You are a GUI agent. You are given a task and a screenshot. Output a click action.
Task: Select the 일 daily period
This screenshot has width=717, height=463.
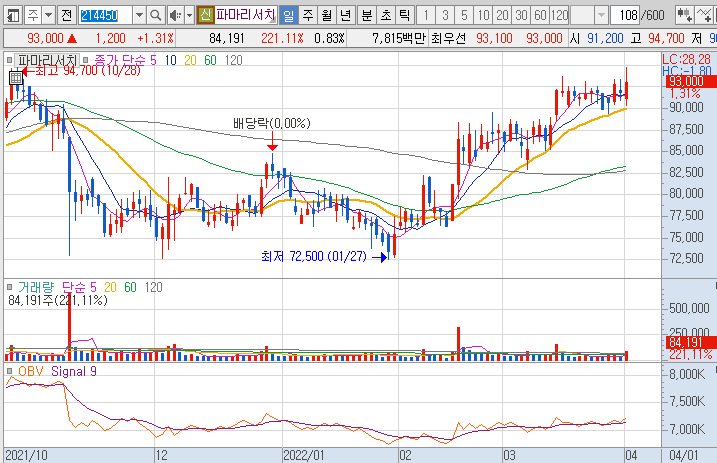pyautogui.click(x=289, y=16)
